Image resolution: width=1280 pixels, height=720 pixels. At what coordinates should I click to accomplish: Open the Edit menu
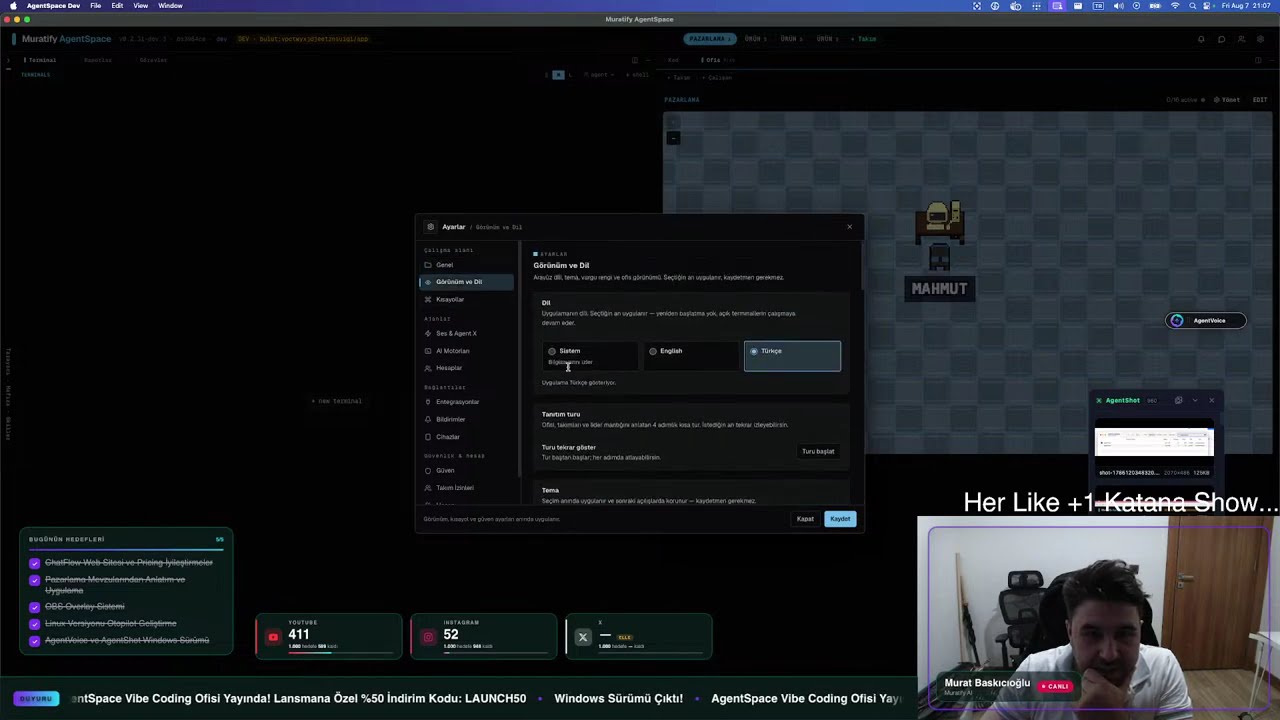tap(117, 6)
